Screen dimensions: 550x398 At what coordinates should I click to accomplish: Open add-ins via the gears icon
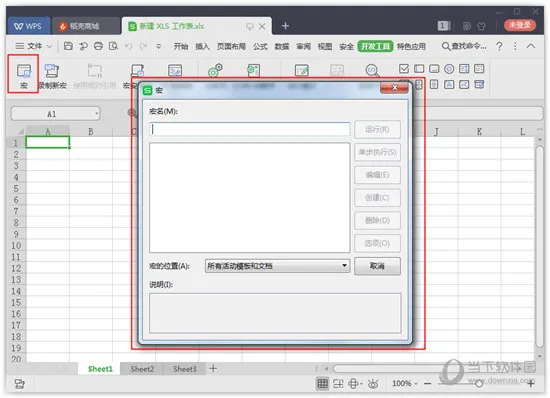click(215, 70)
